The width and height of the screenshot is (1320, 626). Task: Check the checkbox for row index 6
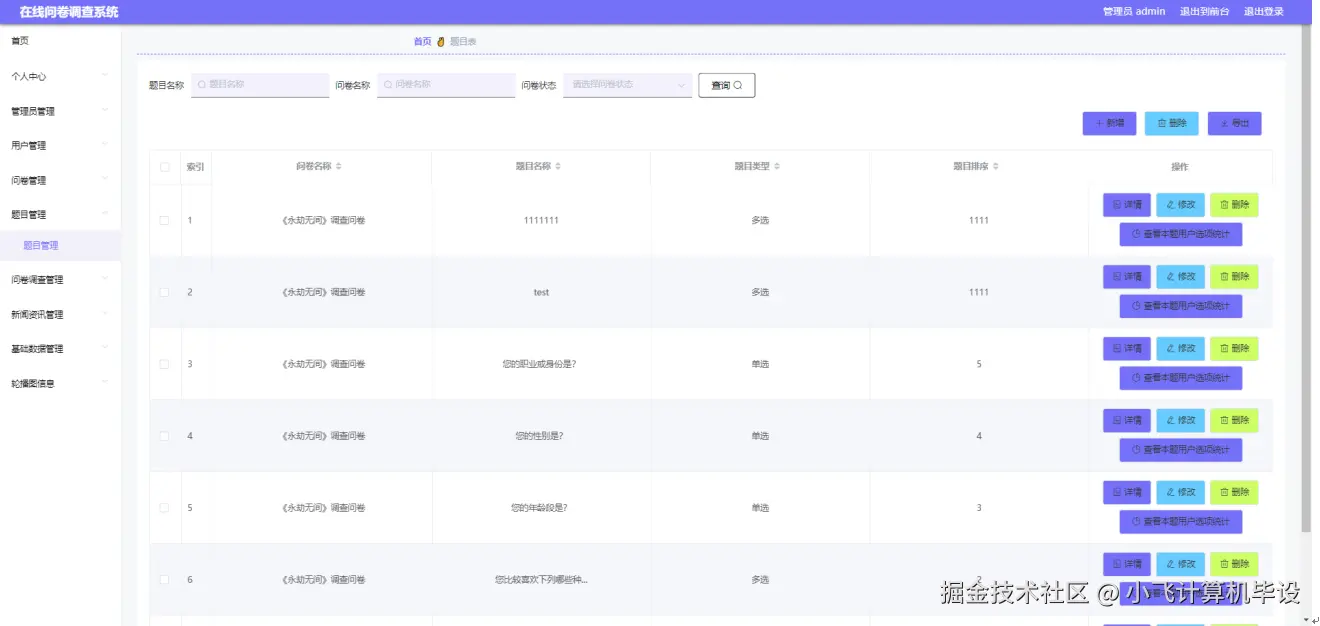tap(165, 580)
